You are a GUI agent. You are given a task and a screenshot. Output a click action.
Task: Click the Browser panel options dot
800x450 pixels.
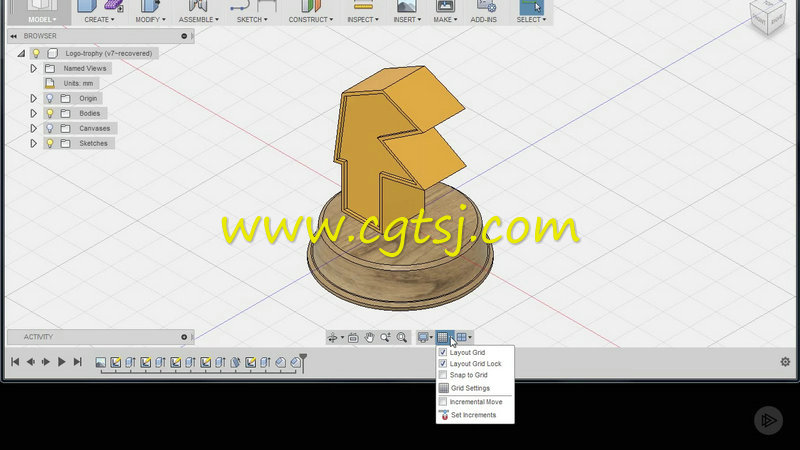(184, 36)
